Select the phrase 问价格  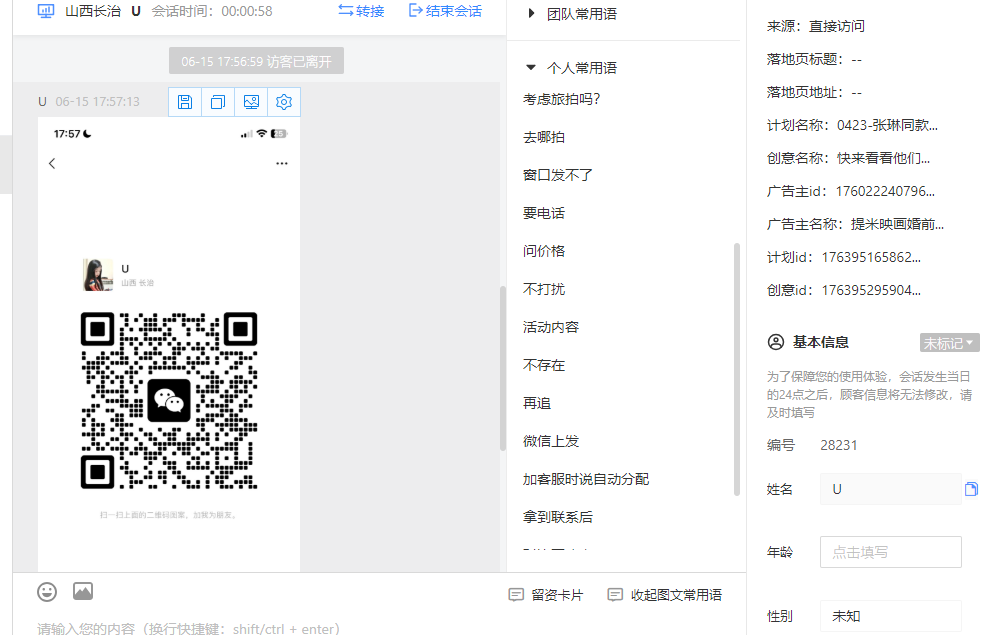point(544,251)
